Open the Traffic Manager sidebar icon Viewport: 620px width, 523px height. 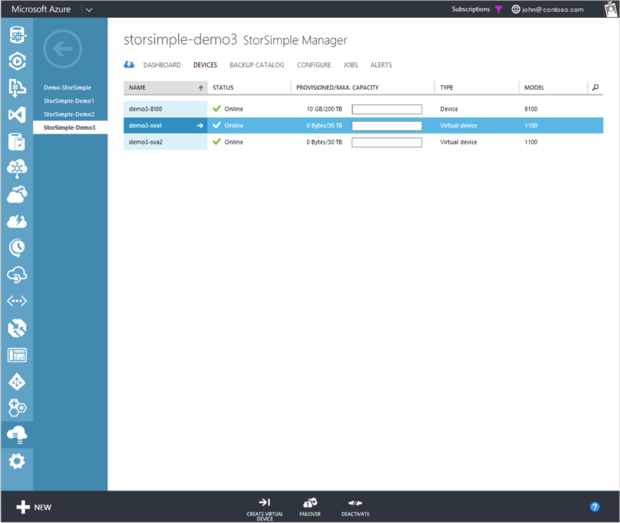pyautogui.click(x=17, y=328)
